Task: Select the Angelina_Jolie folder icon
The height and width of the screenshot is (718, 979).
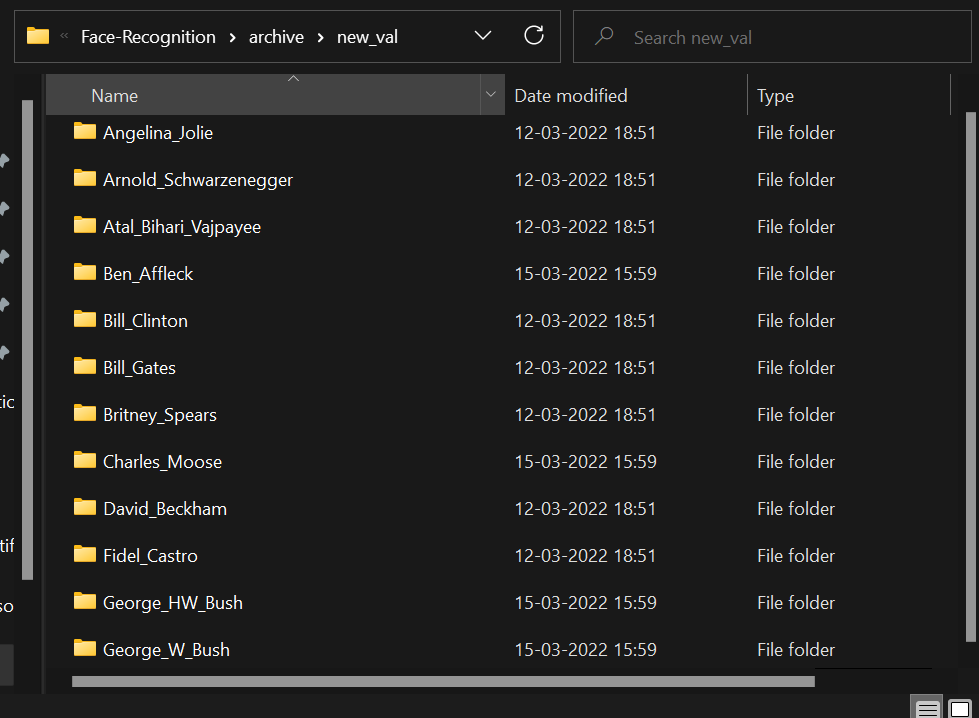Action: (x=85, y=131)
